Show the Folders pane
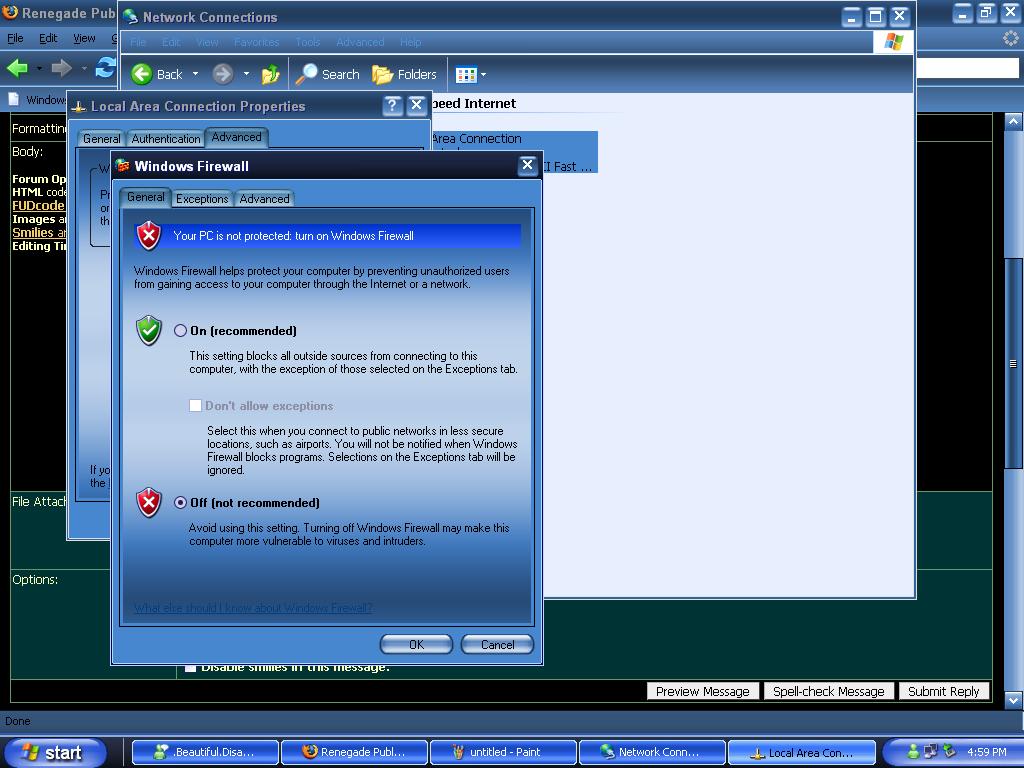Screen dimensions: 1024x768 pyautogui.click(x=405, y=74)
